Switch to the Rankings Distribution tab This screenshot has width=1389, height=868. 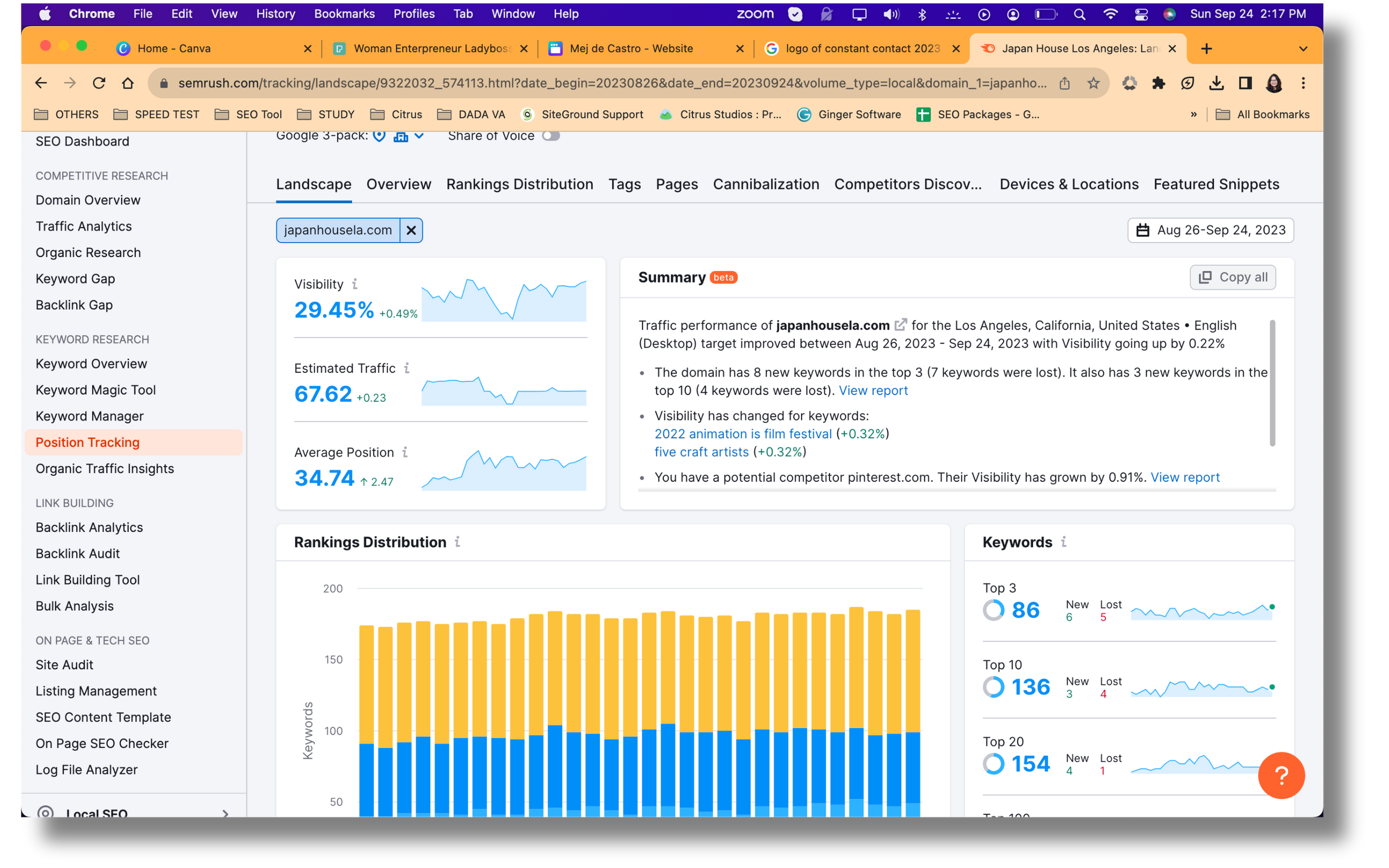(x=519, y=184)
